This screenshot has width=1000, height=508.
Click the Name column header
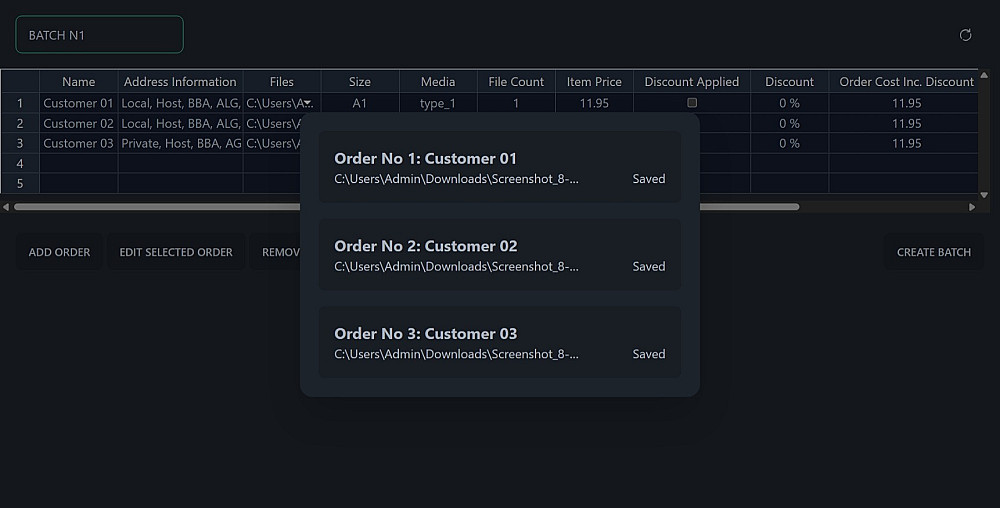click(x=78, y=82)
